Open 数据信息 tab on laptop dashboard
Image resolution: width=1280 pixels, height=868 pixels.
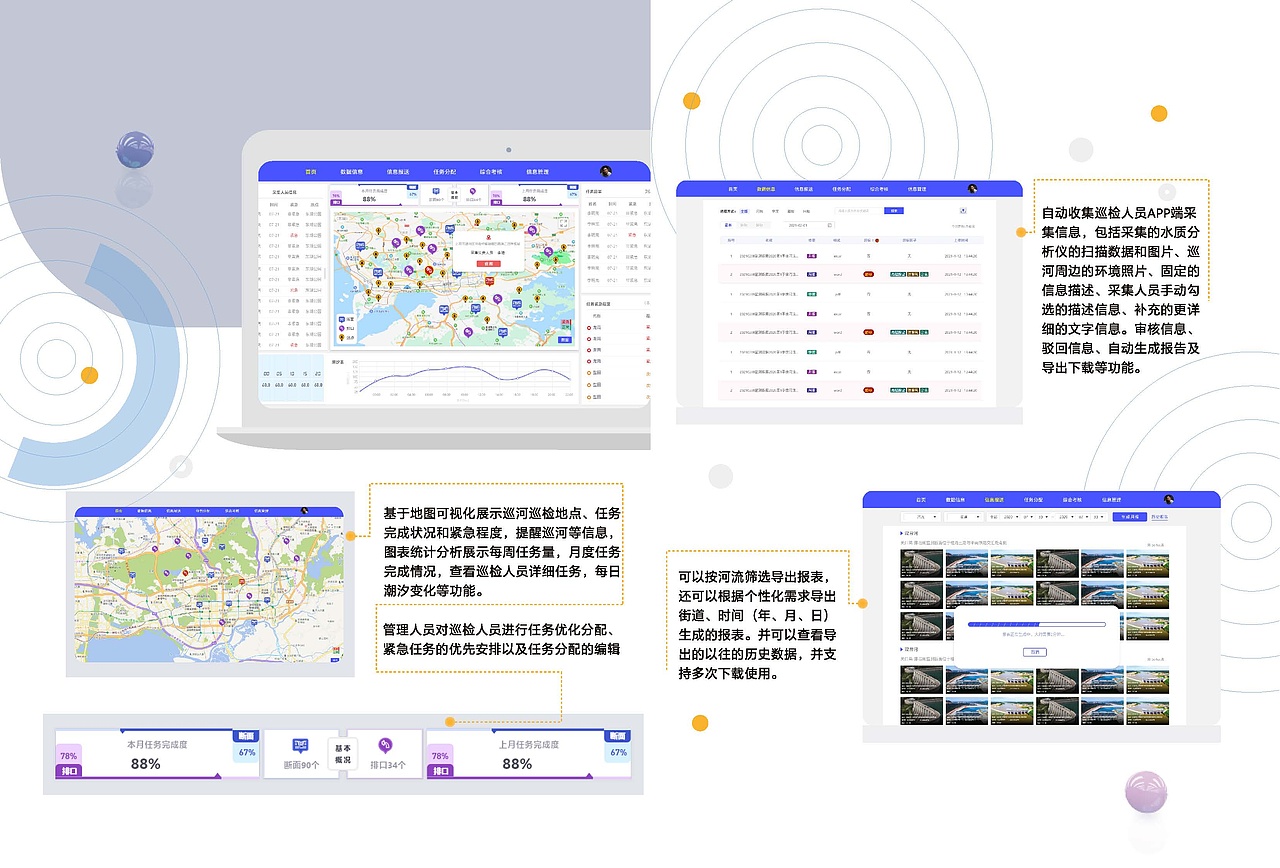(x=352, y=172)
